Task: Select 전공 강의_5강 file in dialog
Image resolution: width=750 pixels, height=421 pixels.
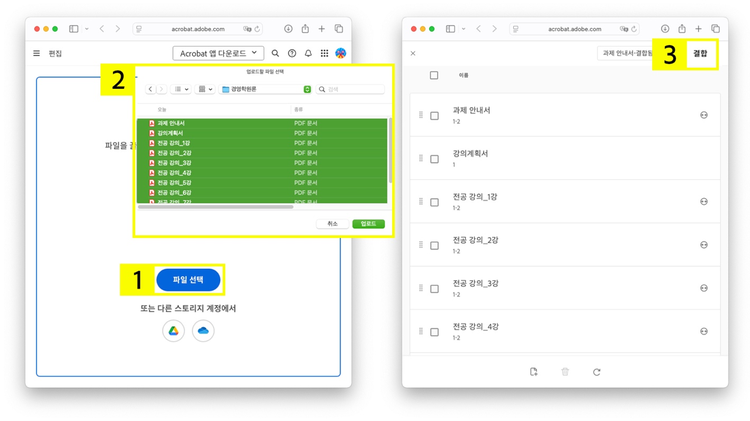Action: [x=262, y=183]
